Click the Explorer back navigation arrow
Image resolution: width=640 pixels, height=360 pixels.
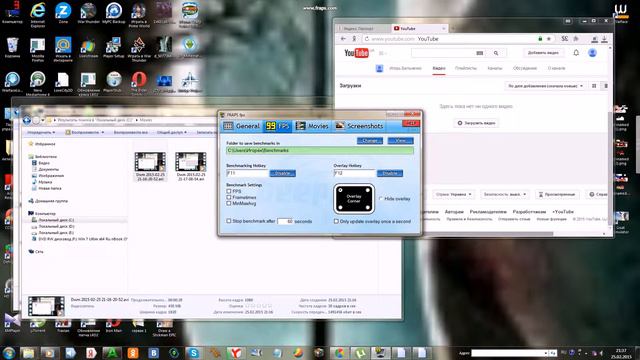pos(27,120)
